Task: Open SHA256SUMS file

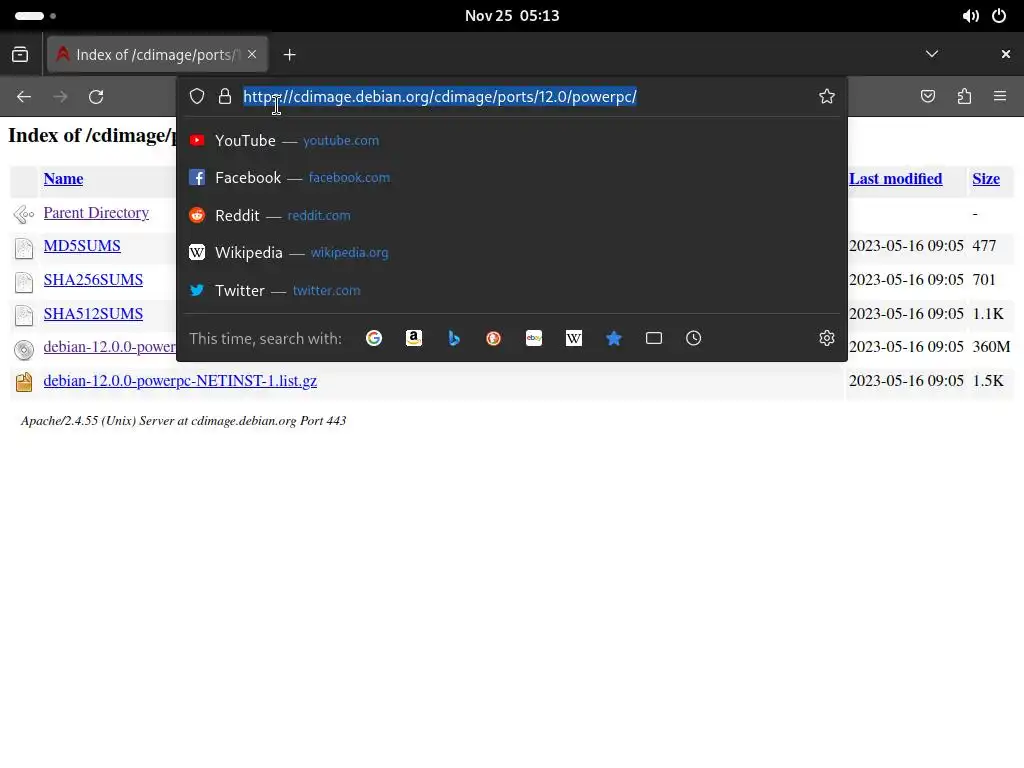Action: (x=93, y=280)
